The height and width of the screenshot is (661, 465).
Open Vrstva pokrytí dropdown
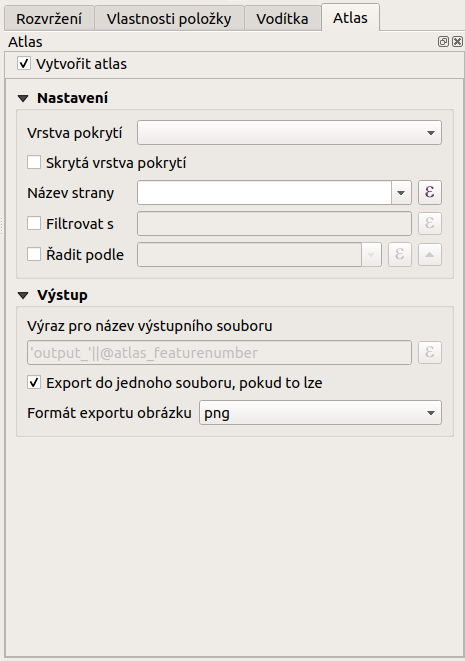click(289, 133)
